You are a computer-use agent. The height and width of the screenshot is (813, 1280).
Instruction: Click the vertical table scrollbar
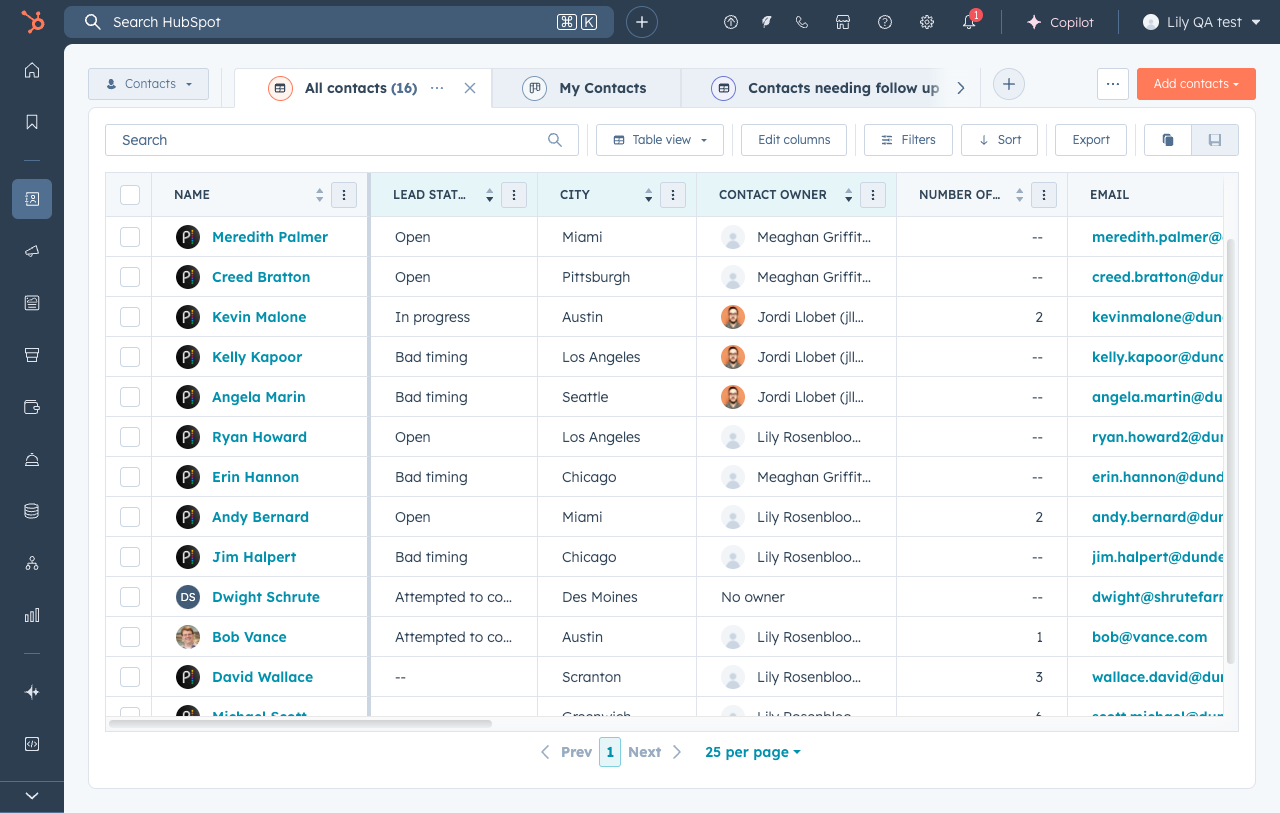click(1231, 451)
